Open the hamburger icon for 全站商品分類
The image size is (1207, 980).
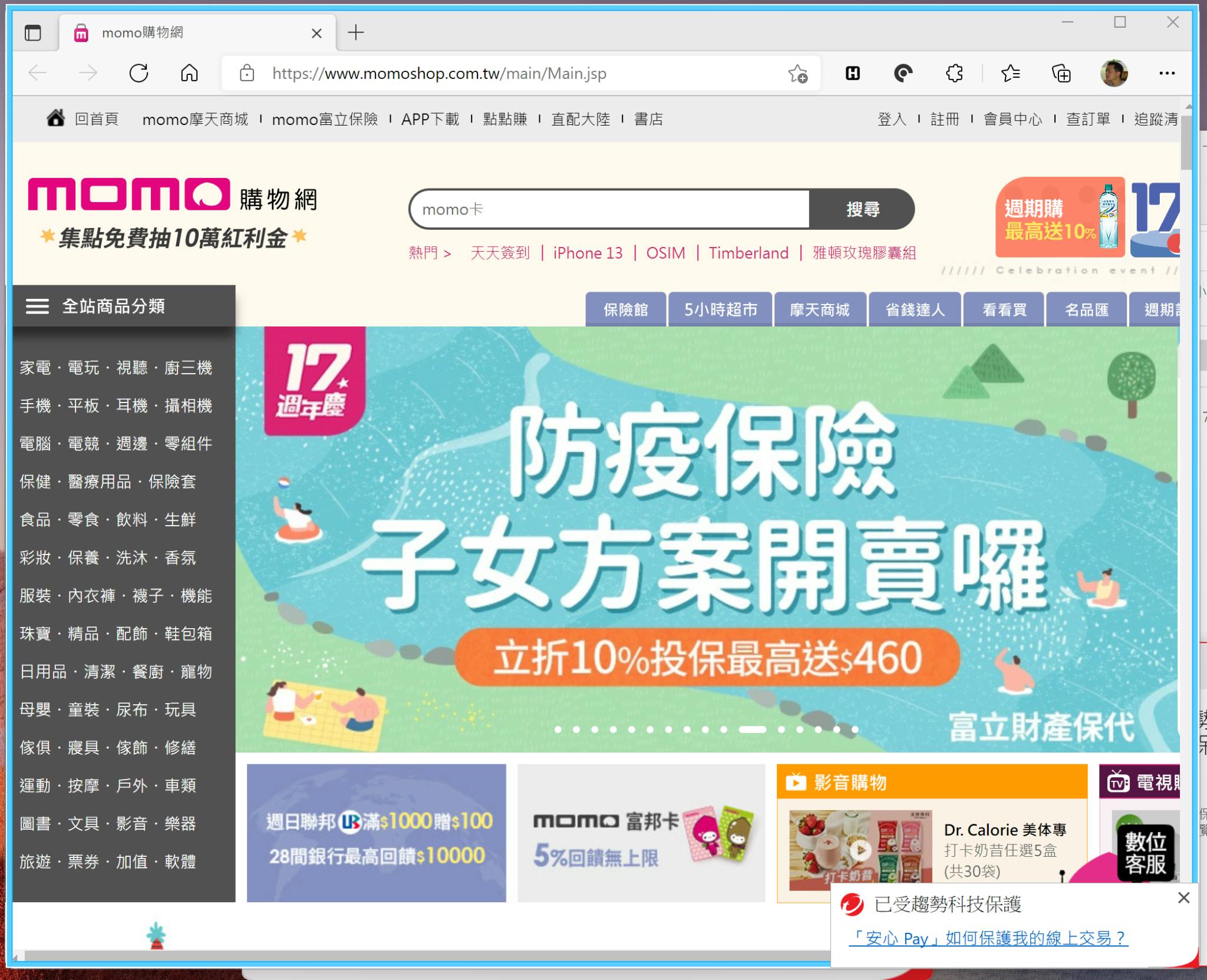click(37, 306)
